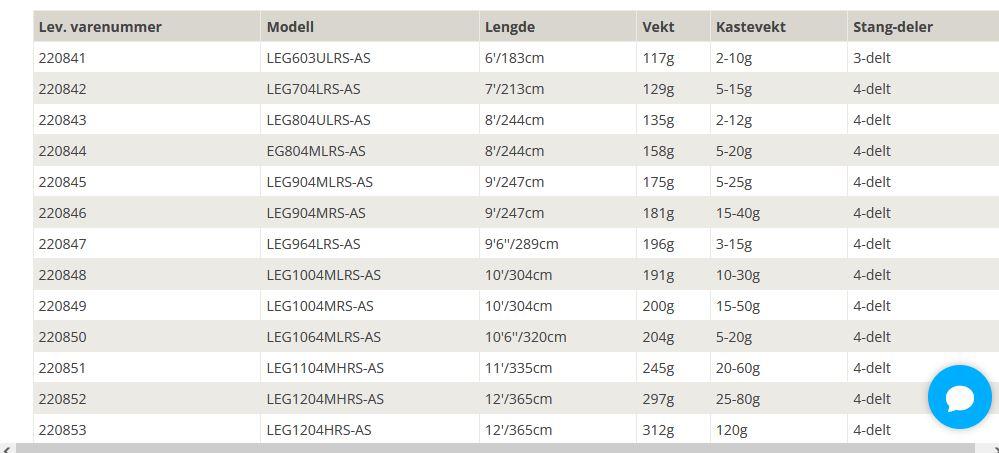Click the horizontal scrollbar left arrow
Viewport: 999px width, 453px height.
(x=6, y=449)
